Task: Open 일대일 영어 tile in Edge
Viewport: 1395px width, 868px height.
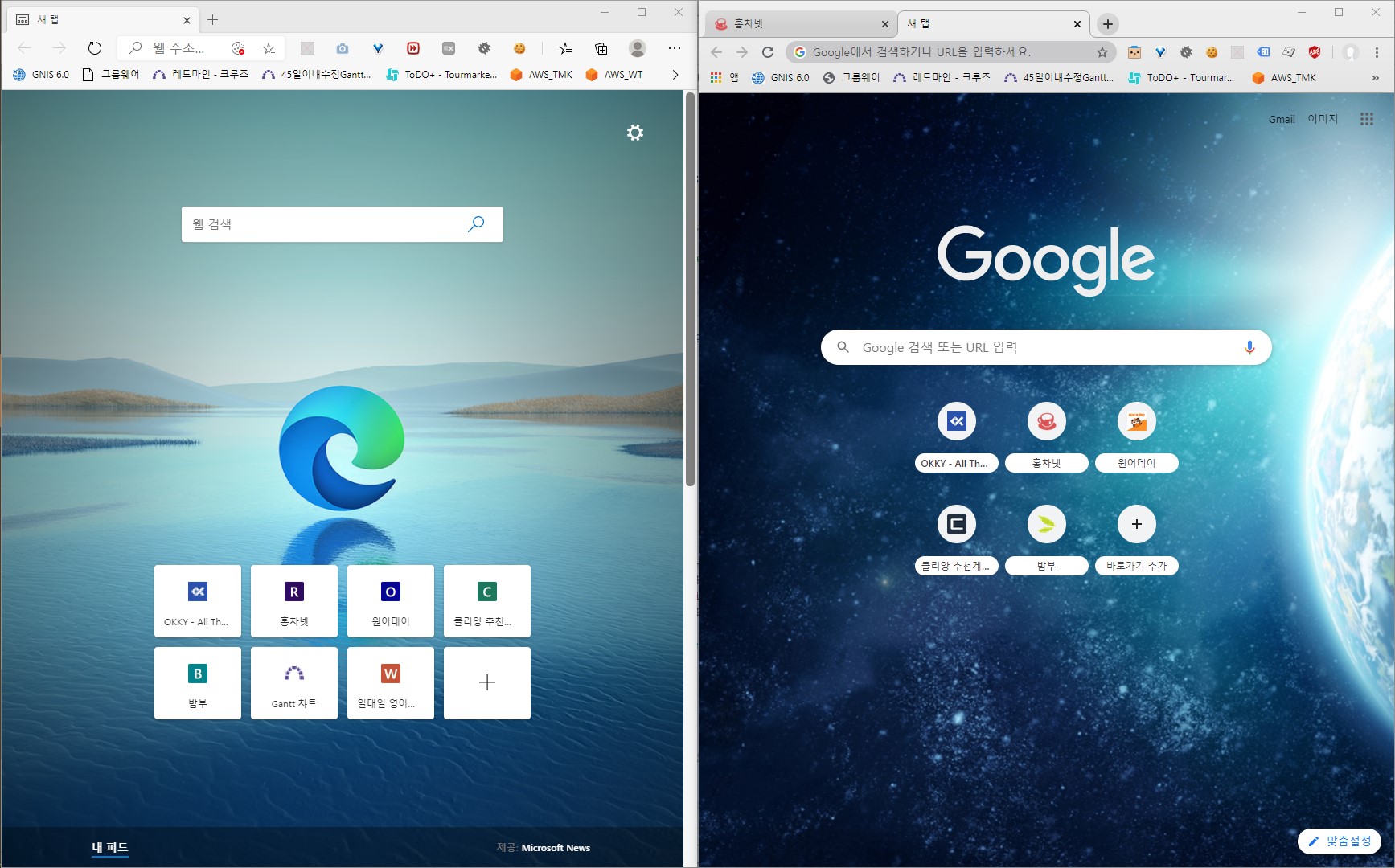Action: point(391,683)
